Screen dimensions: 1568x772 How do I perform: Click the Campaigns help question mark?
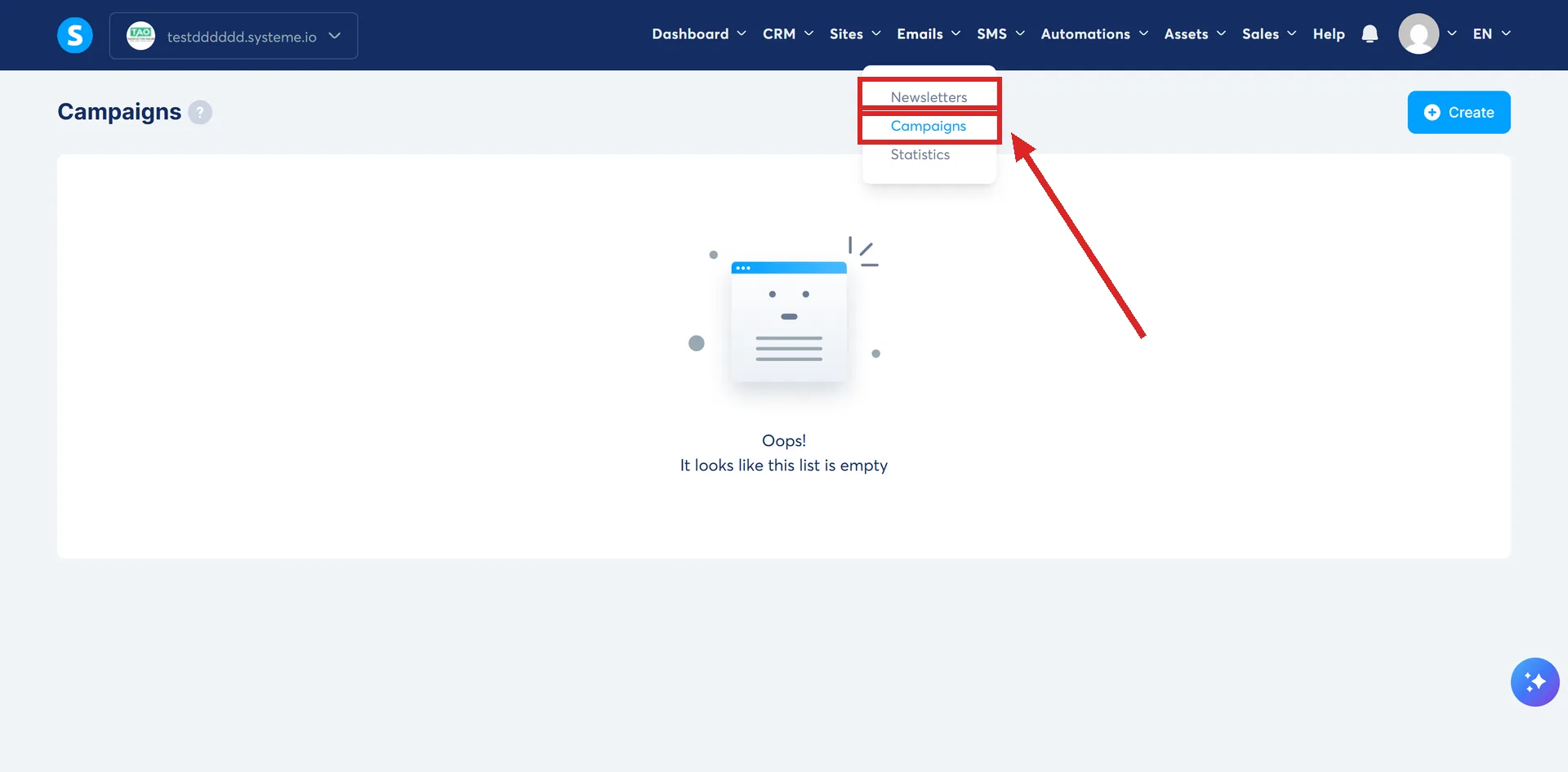[200, 112]
